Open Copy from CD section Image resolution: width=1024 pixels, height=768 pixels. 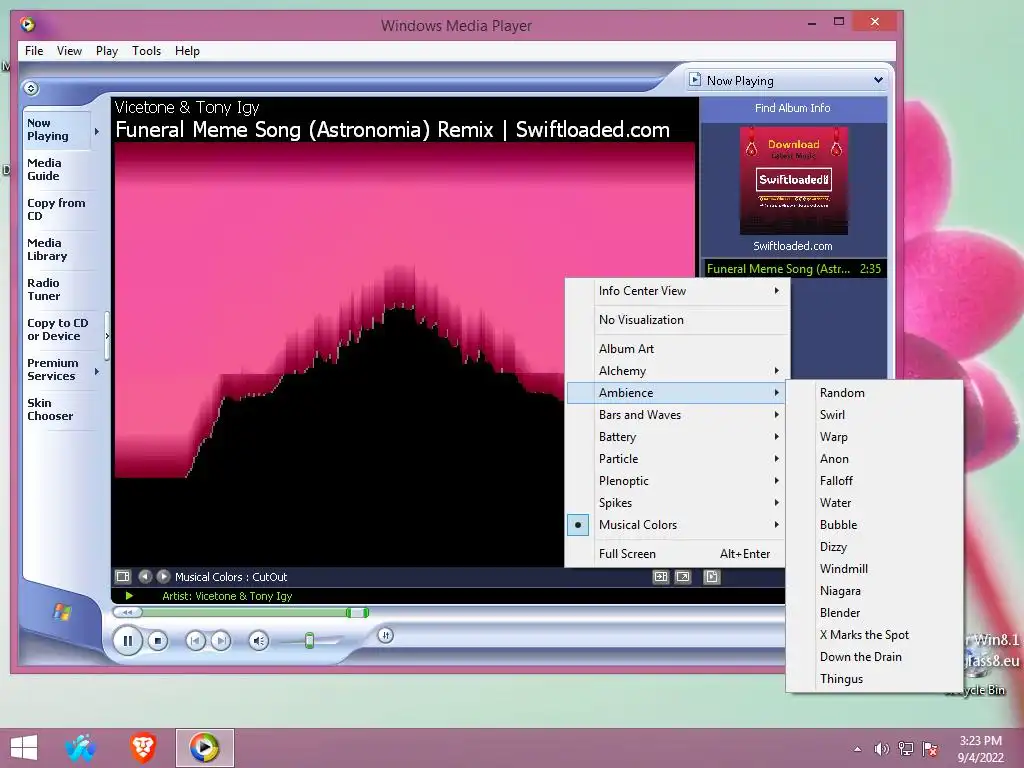point(56,210)
